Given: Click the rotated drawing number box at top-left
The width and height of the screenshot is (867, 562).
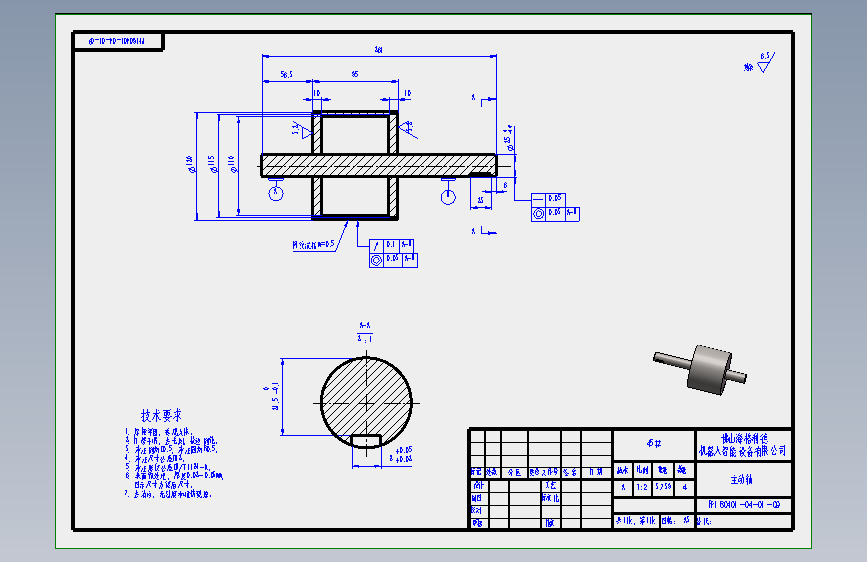Looking at the screenshot, I should coord(117,41).
